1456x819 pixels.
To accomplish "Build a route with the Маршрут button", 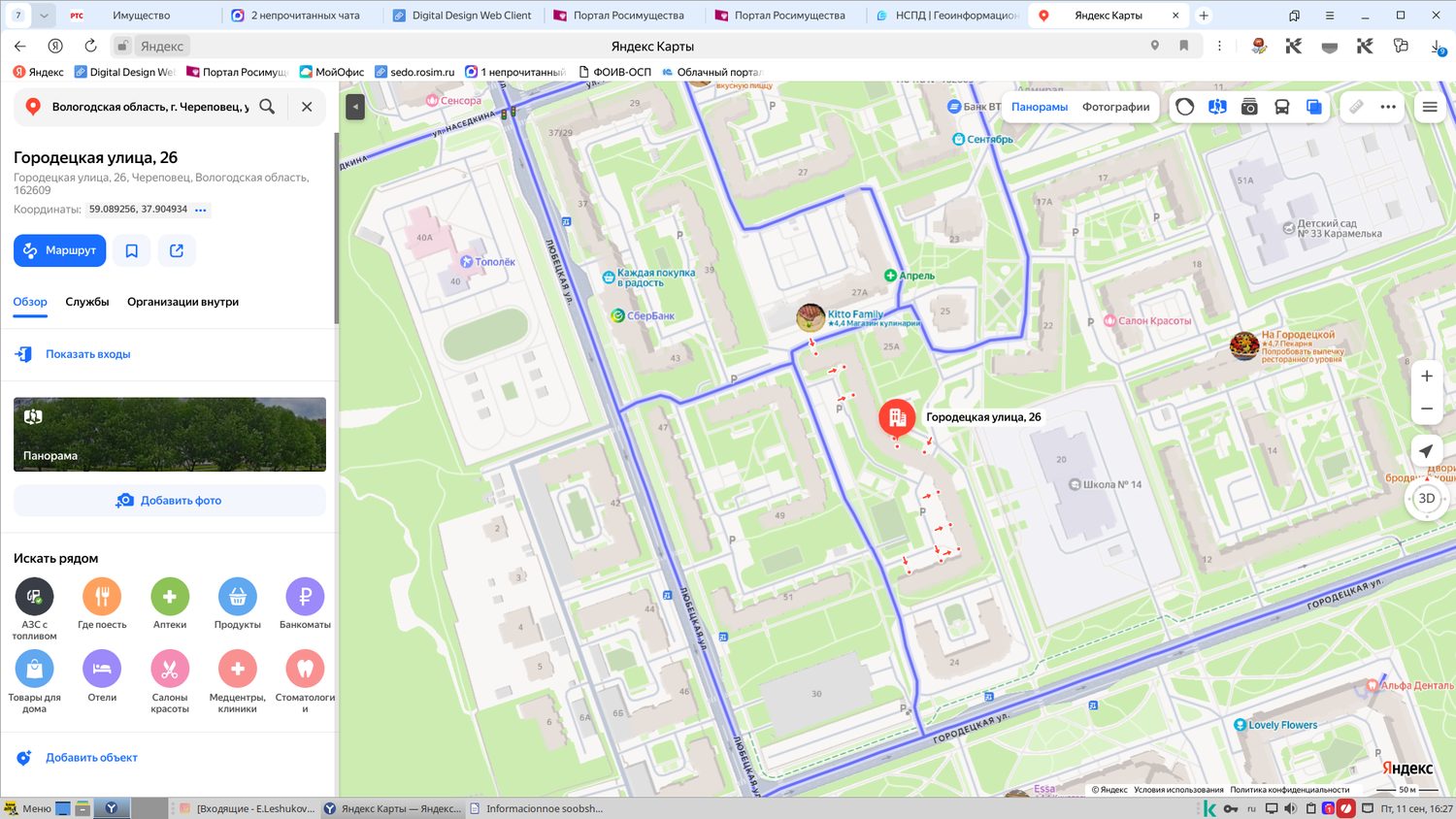I will (59, 250).
